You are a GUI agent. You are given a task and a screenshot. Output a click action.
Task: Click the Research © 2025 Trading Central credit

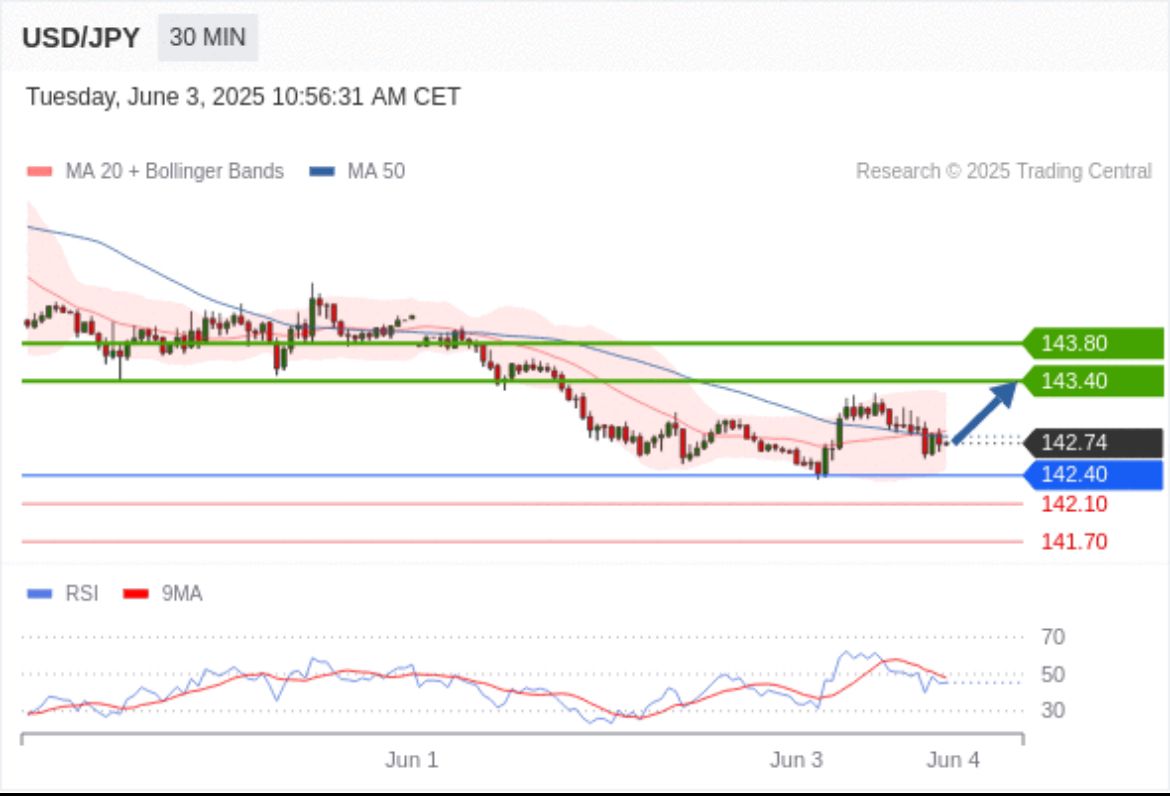tap(1003, 171)
